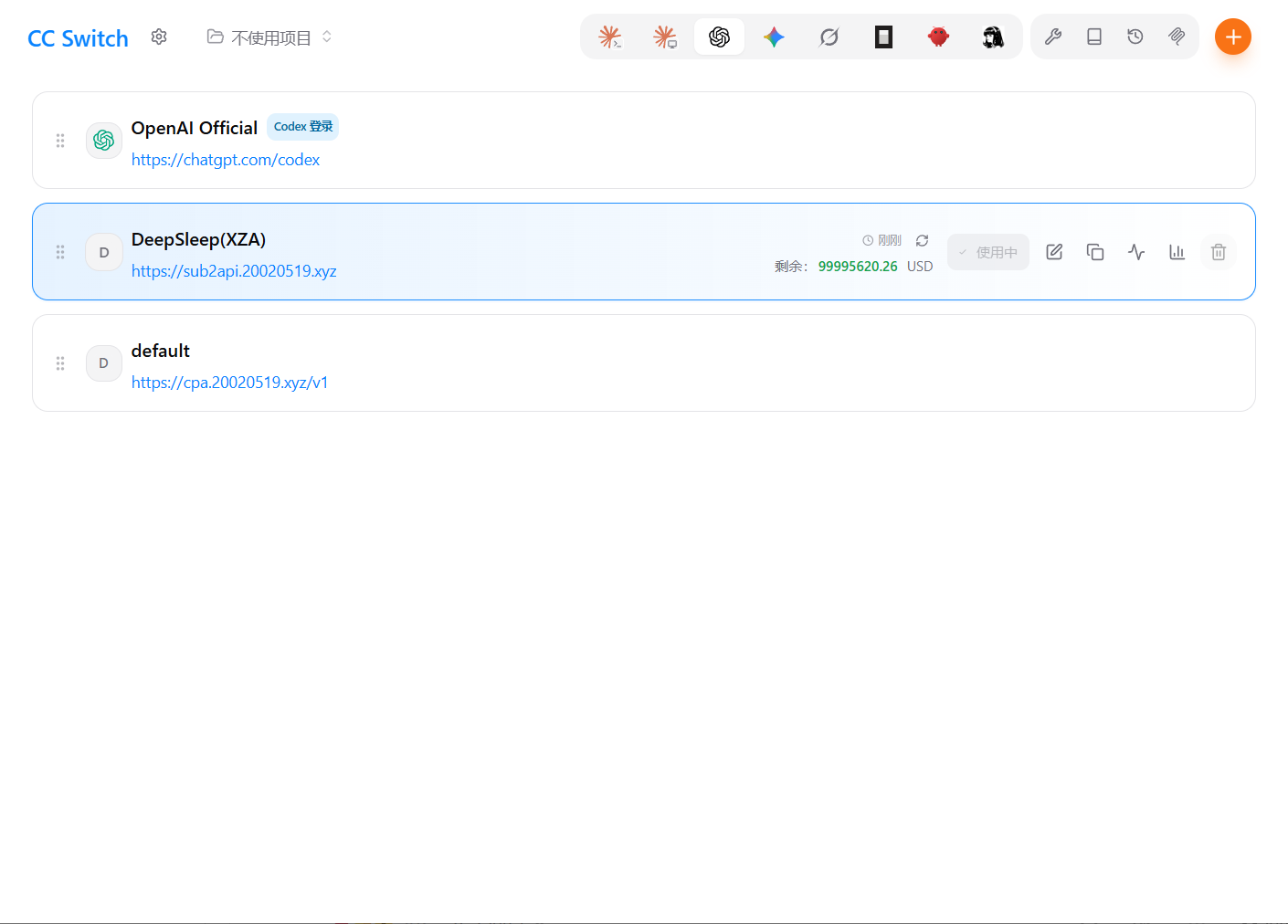The width and height of the screenshot is (1288, 924).
Task: Open settings via the gear icon
Action: 159,37
